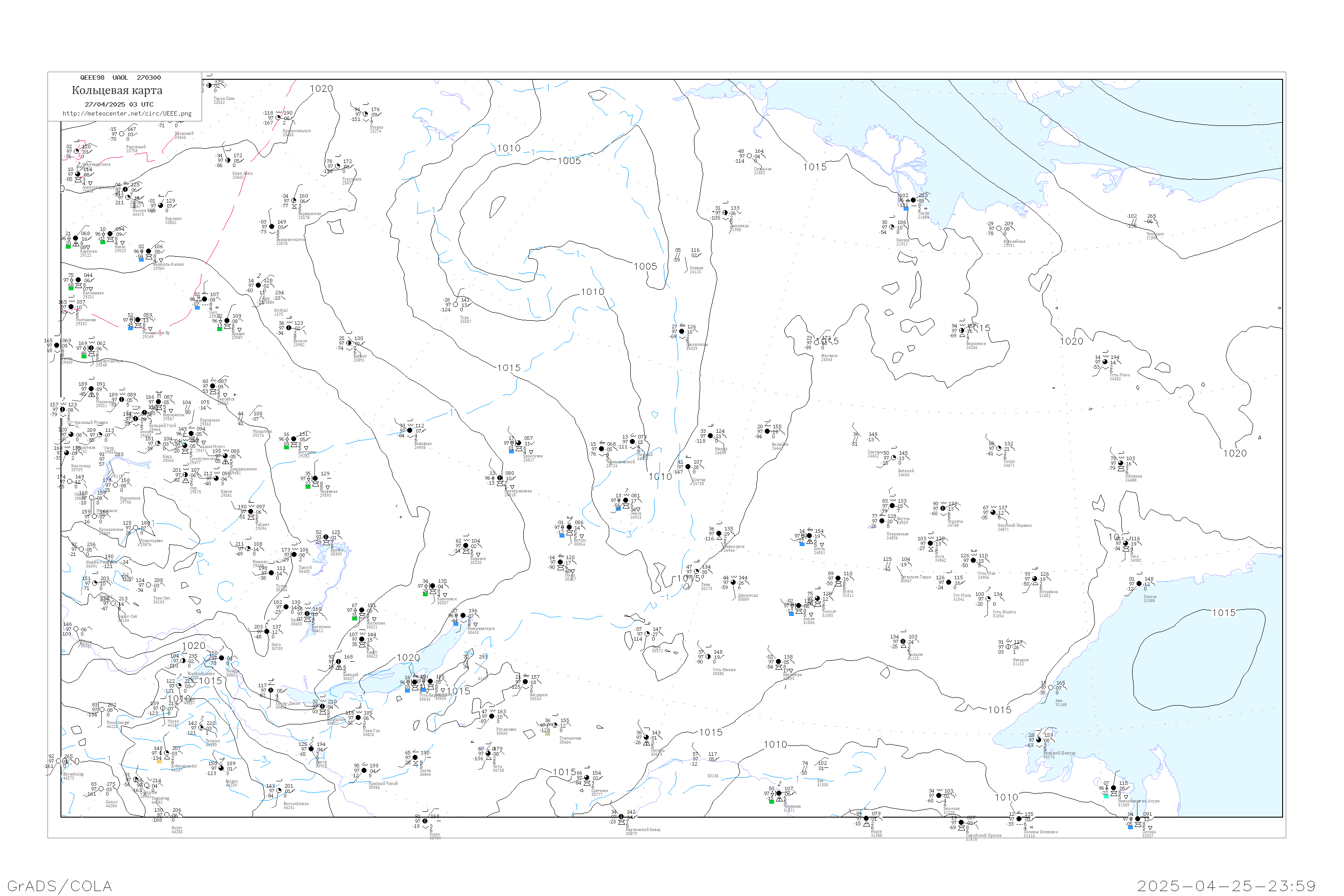Select the Аян station empty circle
The width and height of the screenshot is (1344, 896).
tap(1051, 688)
